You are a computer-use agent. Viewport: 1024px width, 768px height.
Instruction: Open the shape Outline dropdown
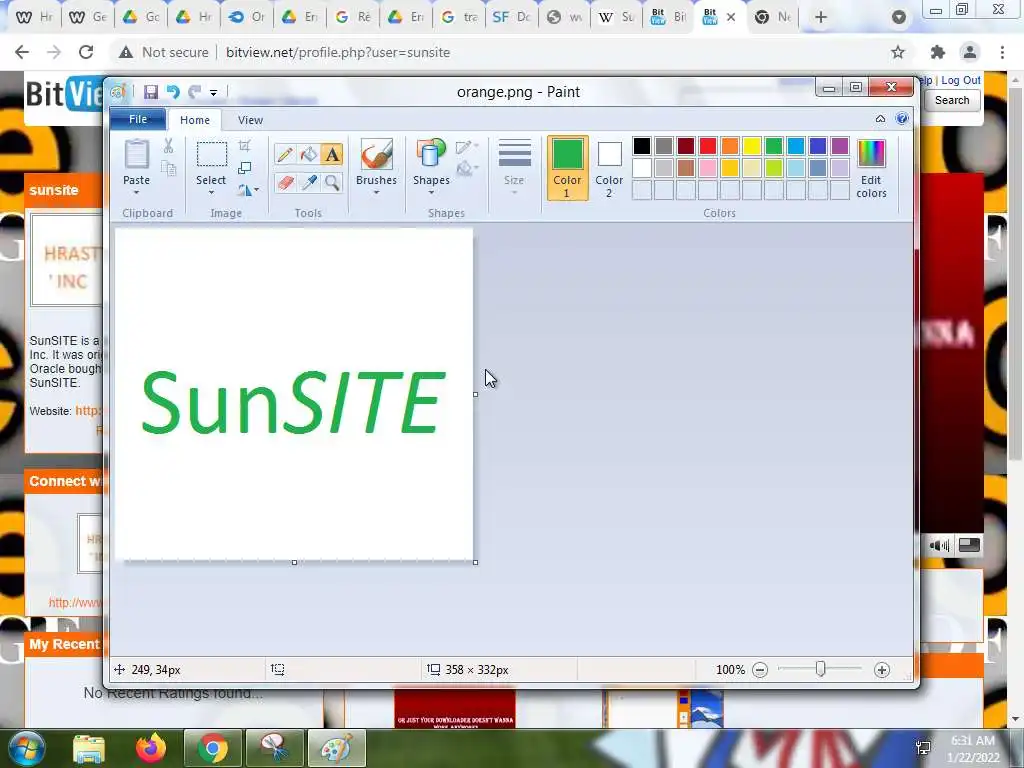coord(467,147)
